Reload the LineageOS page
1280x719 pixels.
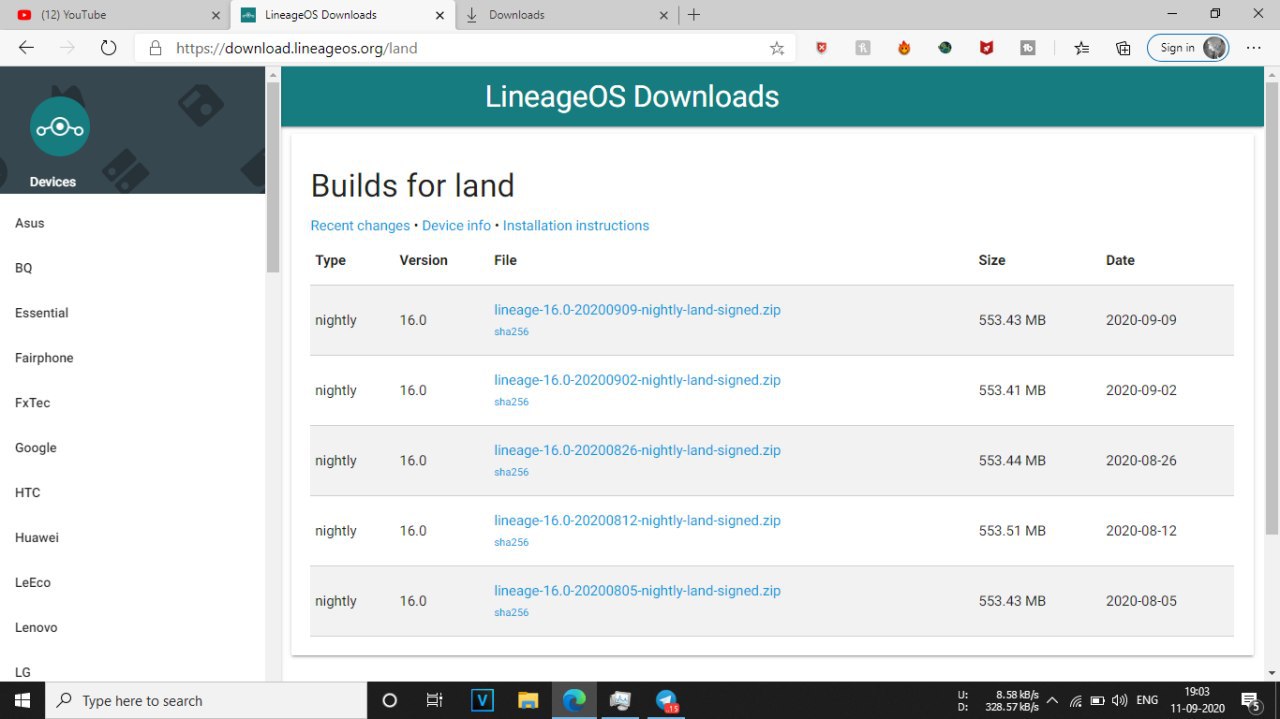(x=109, y=47)
